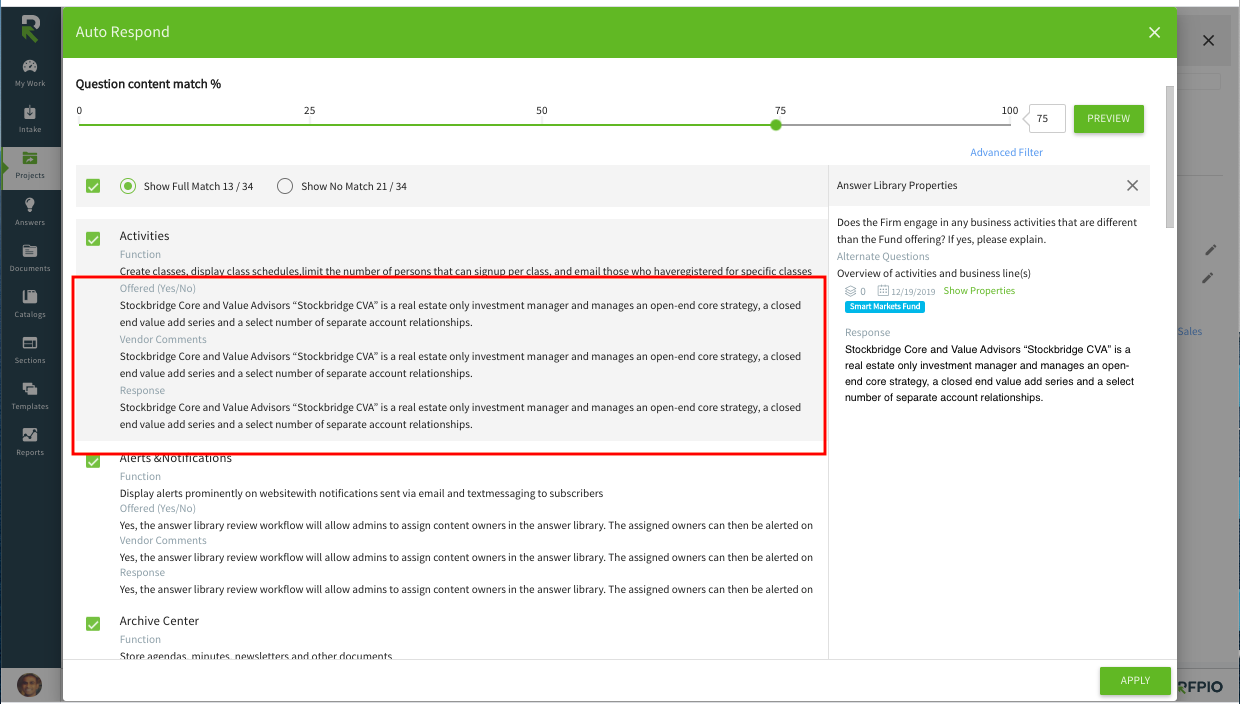Uncheck the Activities checkbox
Image resolution: width=1240 pixels, height=704 pixels.
tap(93, 239)
